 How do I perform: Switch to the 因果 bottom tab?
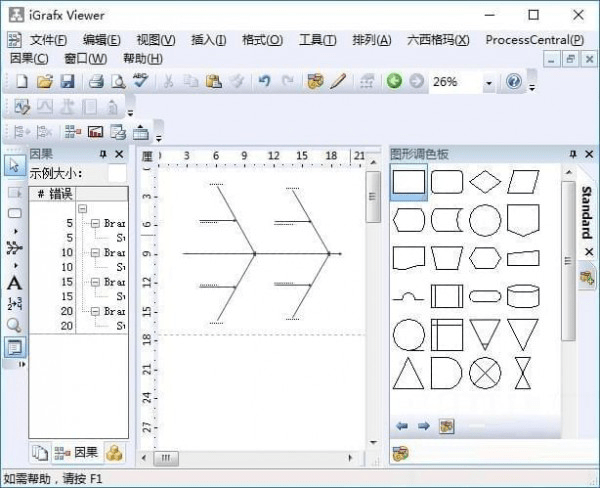[x=76, y=453]
